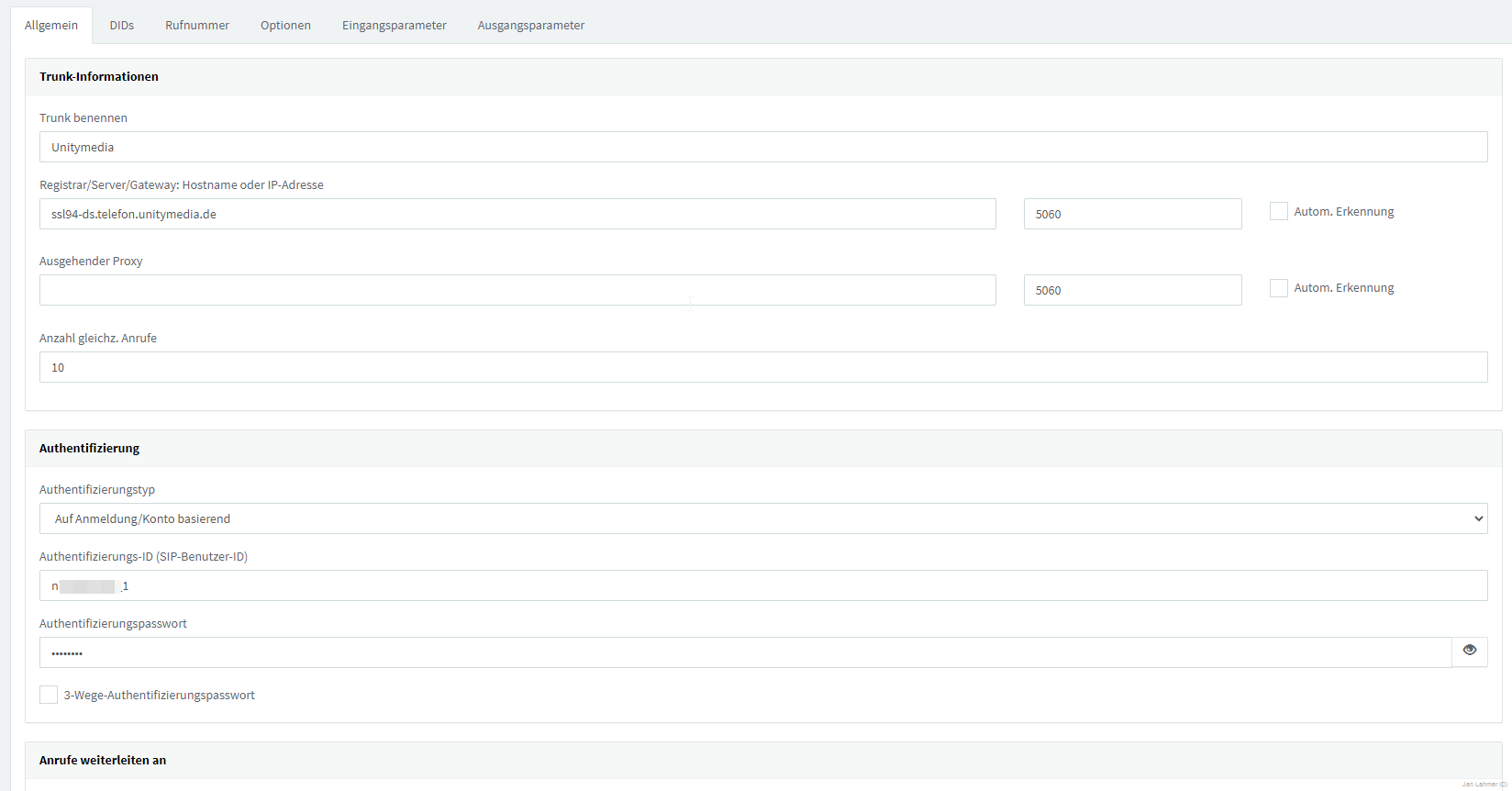Go to the Optionen tab

[285, 26]
